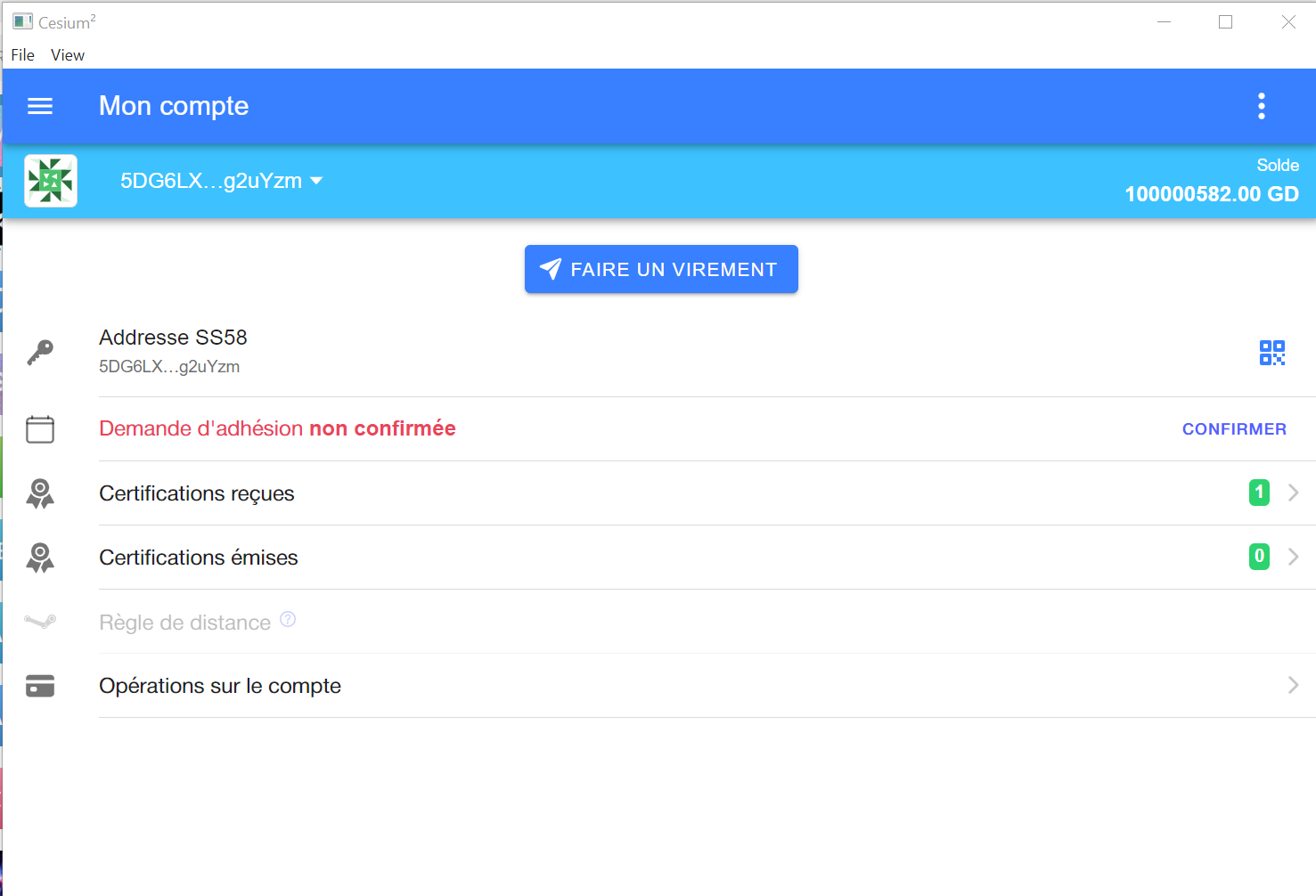Viewport: 1316px width, 896px height.
Task: Click the calendar icon for membership request
Action: (40, 429)
